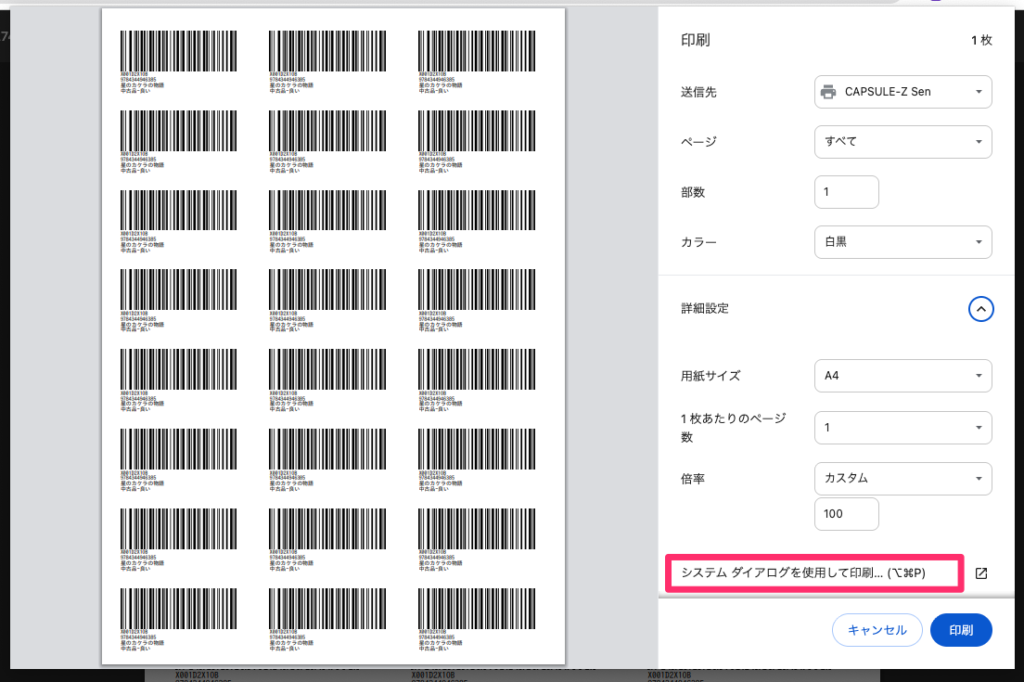Click the 印刷 heading of the panel
Screen dimensions: 1024x682
click(696, 40)
